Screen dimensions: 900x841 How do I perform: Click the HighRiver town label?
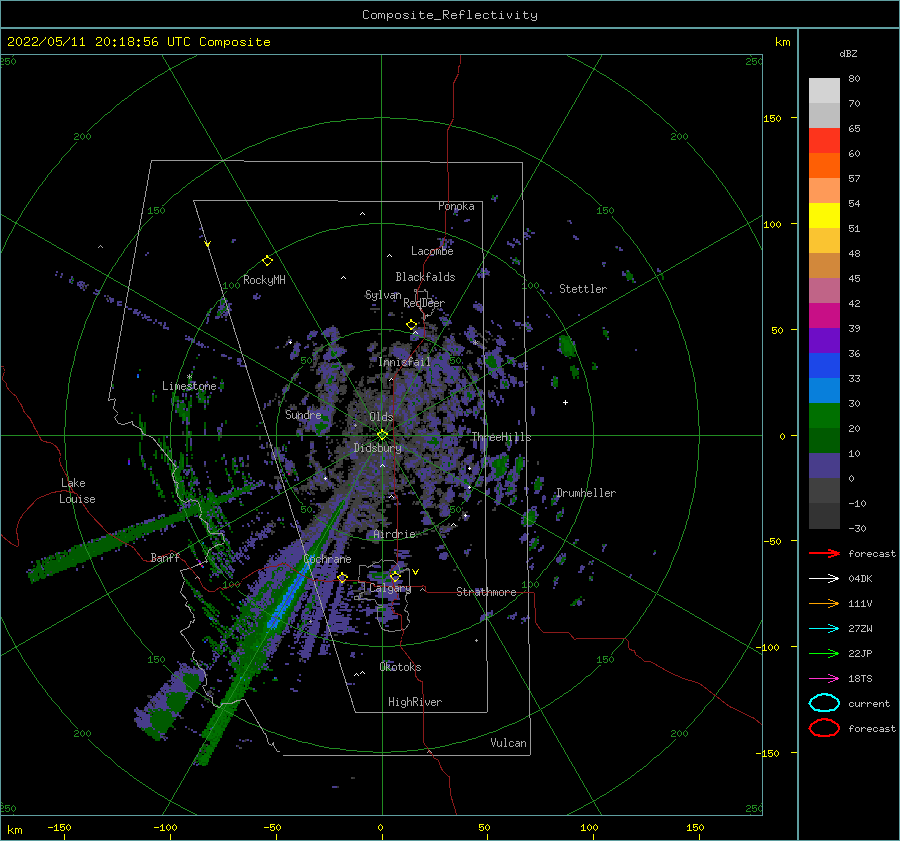pos(415,702)
